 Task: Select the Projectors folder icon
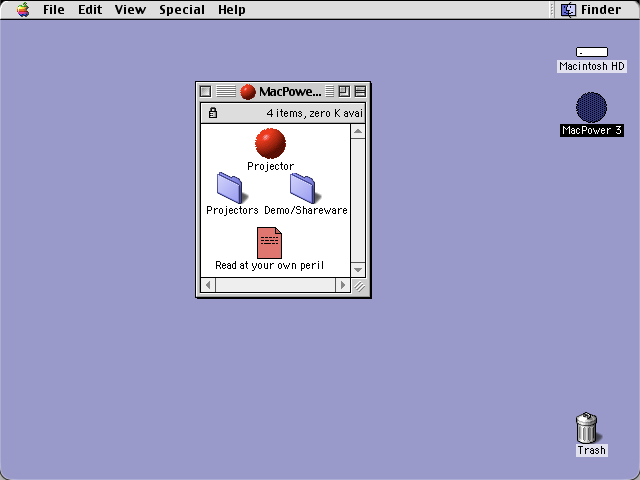231,188
